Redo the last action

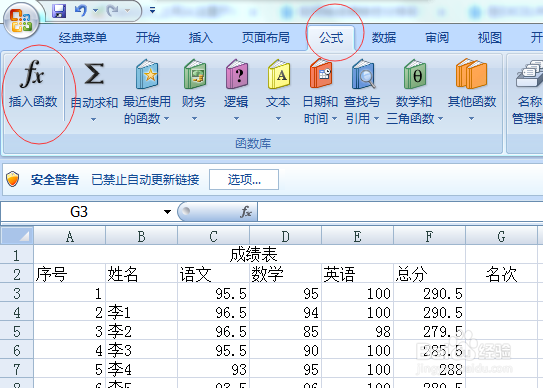[113, 11]
